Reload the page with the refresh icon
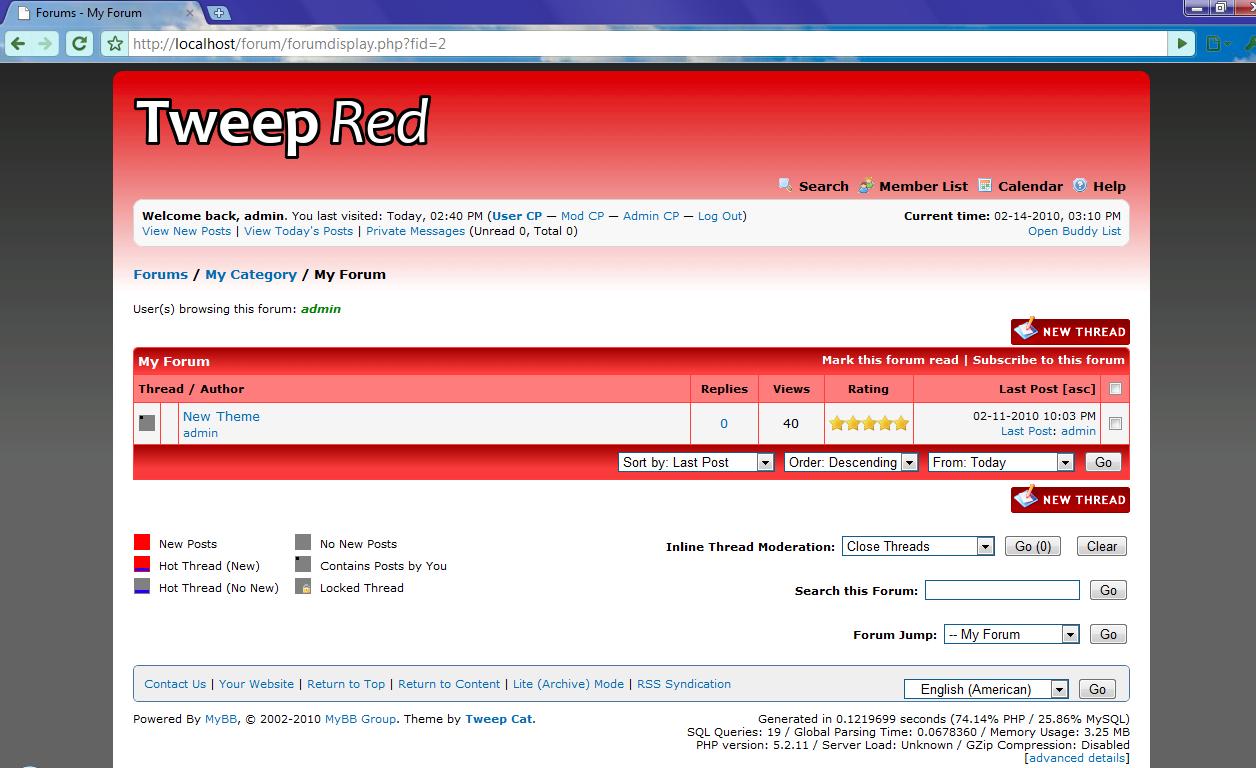 79,44
